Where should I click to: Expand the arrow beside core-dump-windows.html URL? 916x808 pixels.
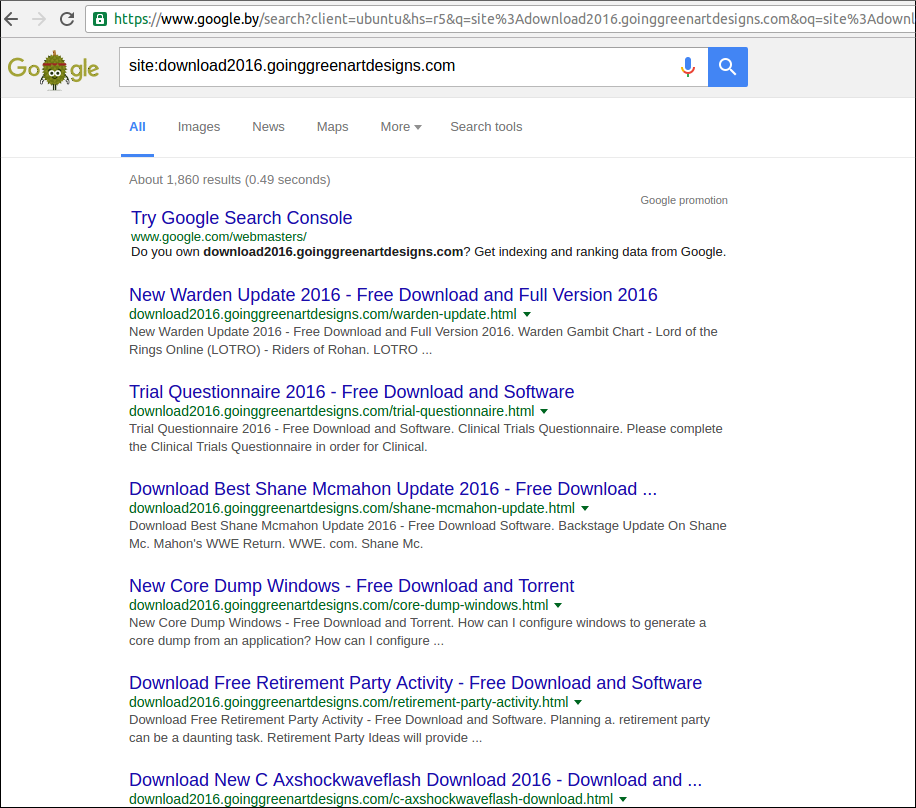pos(558,605)
